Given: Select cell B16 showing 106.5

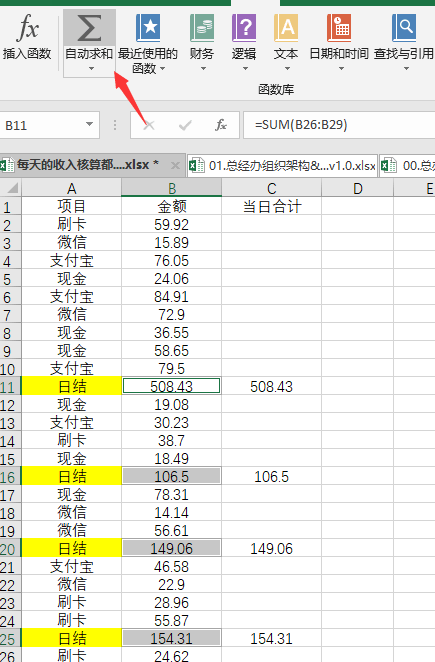Looking at the screenshot, I should coord(171,477).
